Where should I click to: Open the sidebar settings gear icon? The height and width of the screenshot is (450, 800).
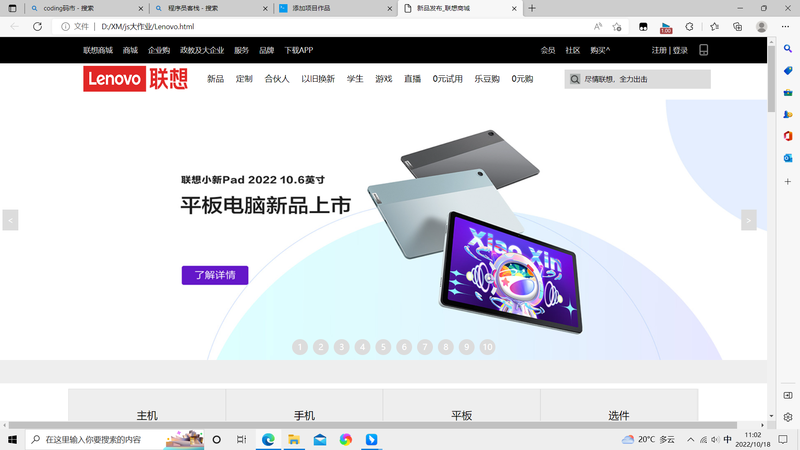[788, 417]
